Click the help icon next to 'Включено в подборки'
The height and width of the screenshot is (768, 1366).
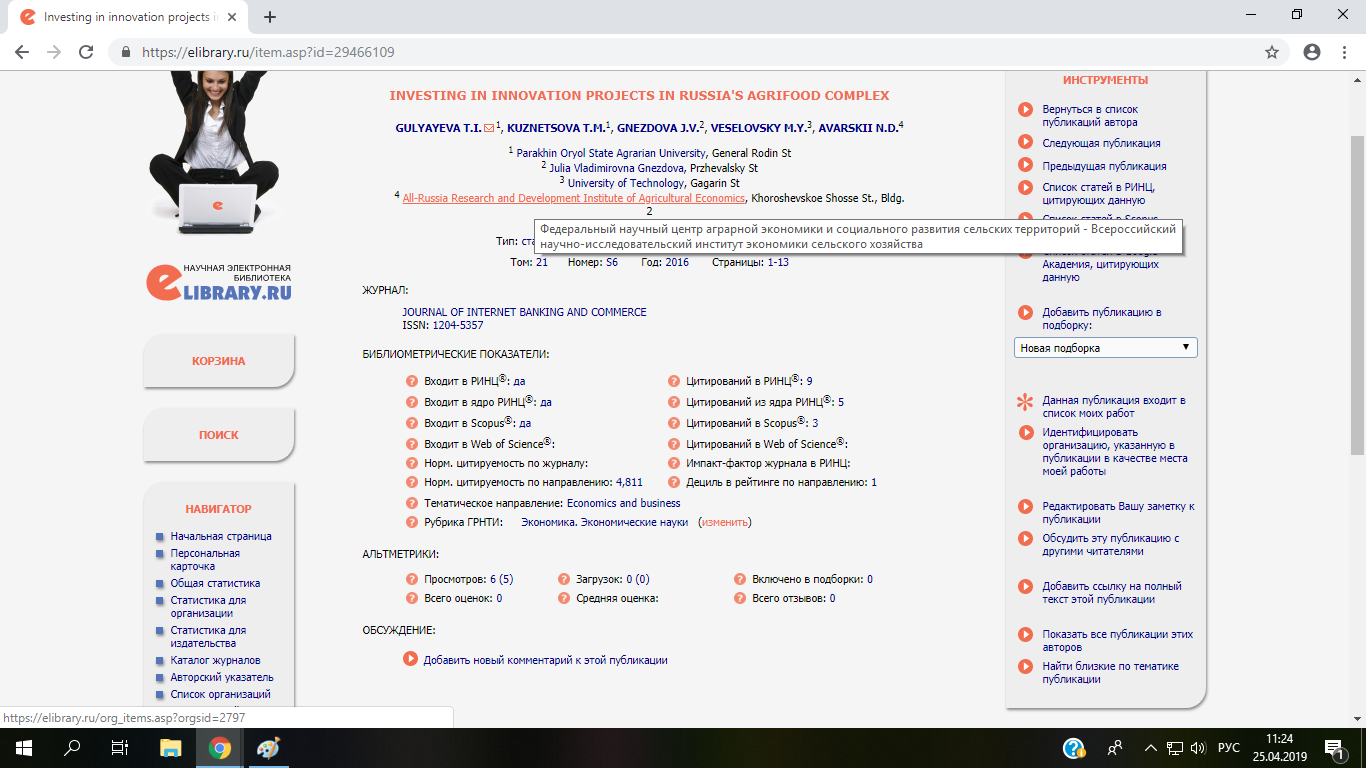pos(740,579)
